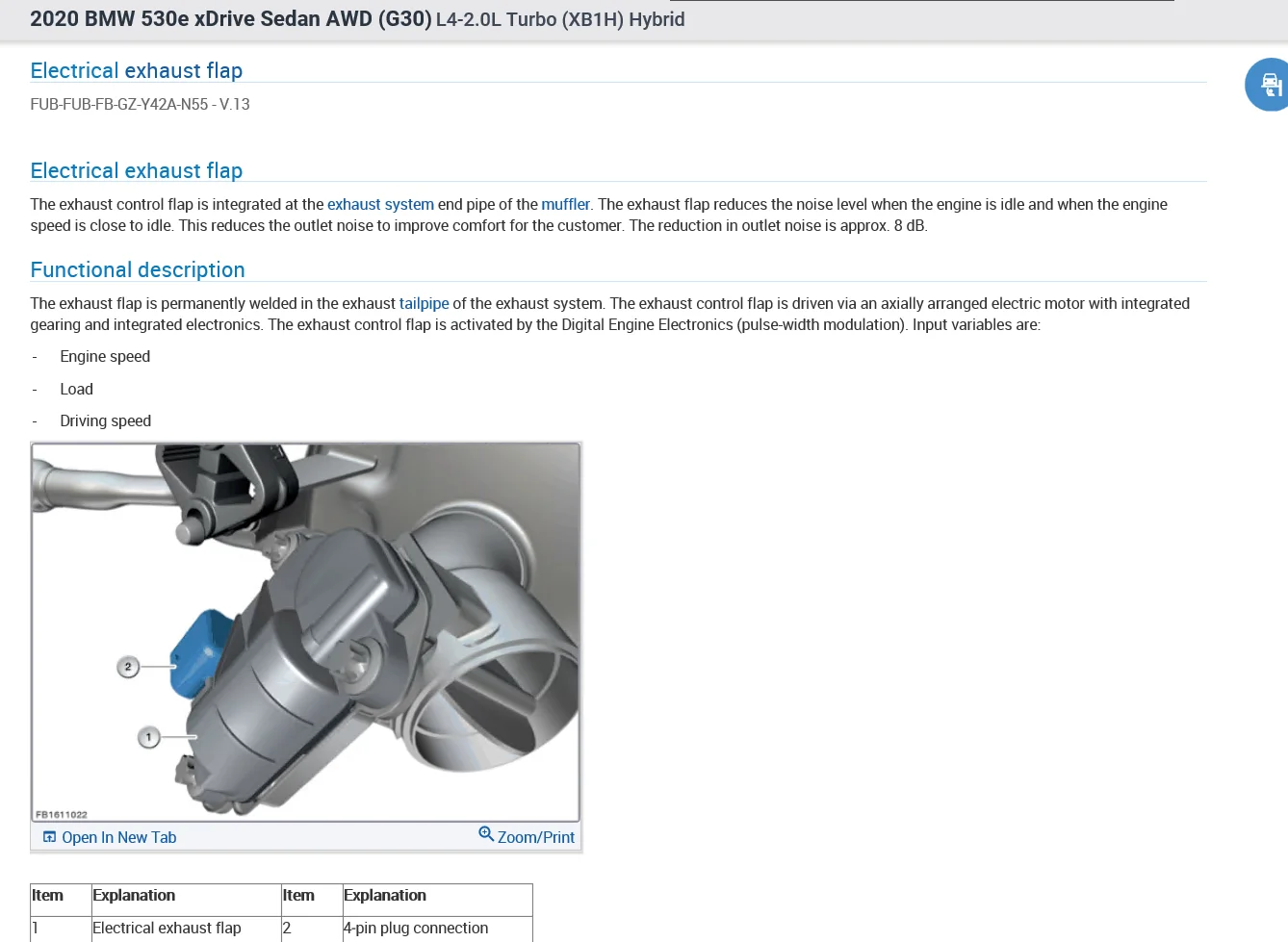1288x942 pixels.
Task: Click the first 'Explanation' column header
Action: pos(186,900)
